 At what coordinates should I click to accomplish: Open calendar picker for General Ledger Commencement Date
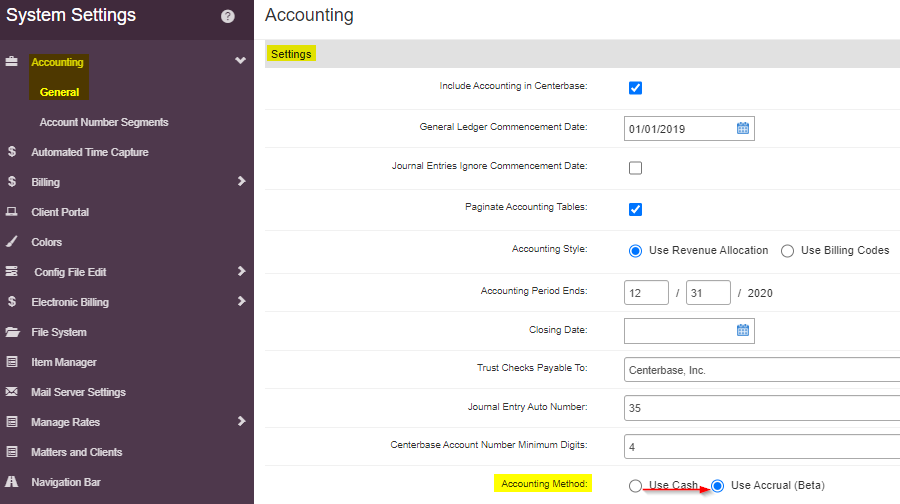tap(743, 128)
